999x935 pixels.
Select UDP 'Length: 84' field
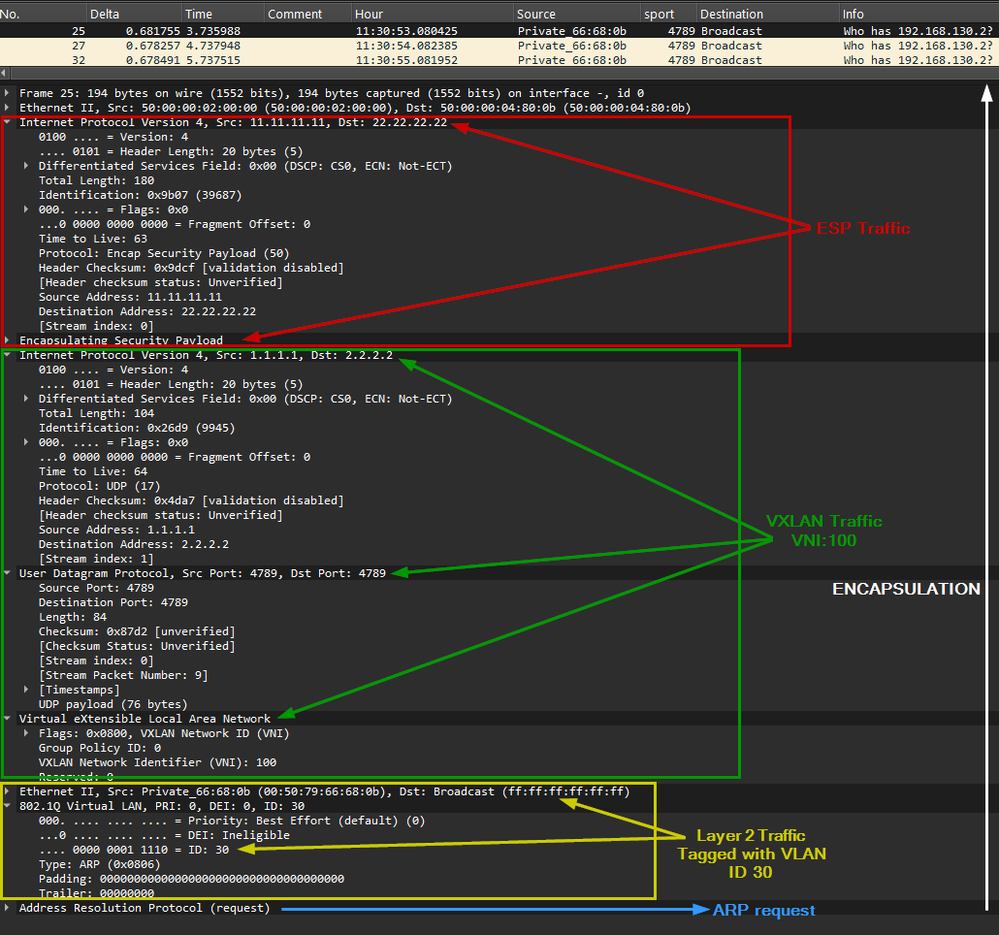click(x=73, y=617)
